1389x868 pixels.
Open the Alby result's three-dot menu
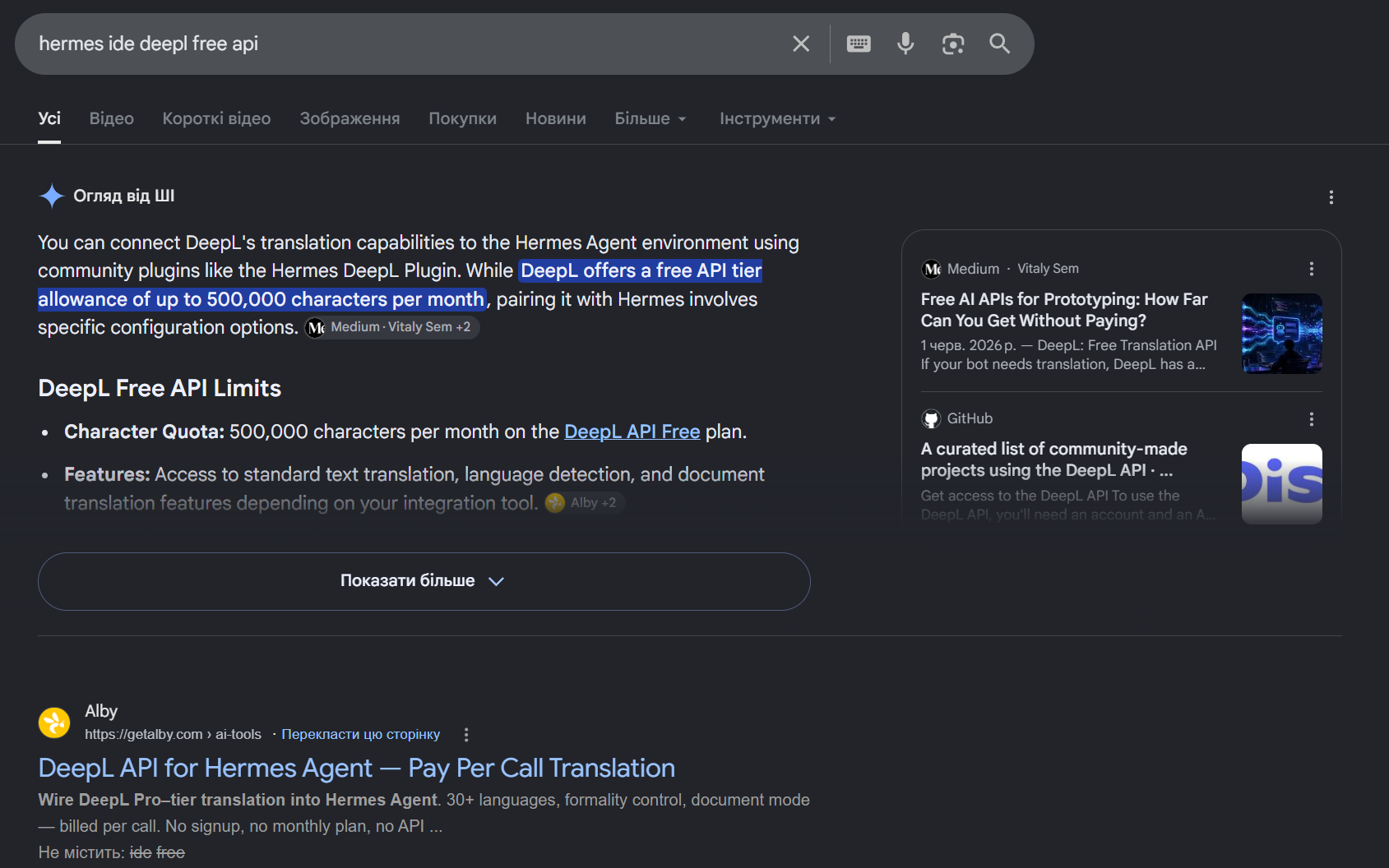pyautogui.click(x=466, y=735)
